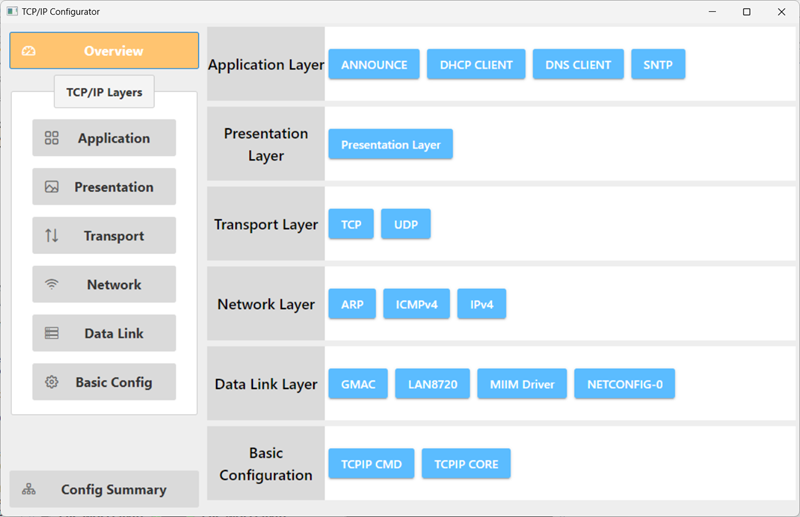
Task: Open the LAN8720 PHY driver module
Action: coord(433,384)
